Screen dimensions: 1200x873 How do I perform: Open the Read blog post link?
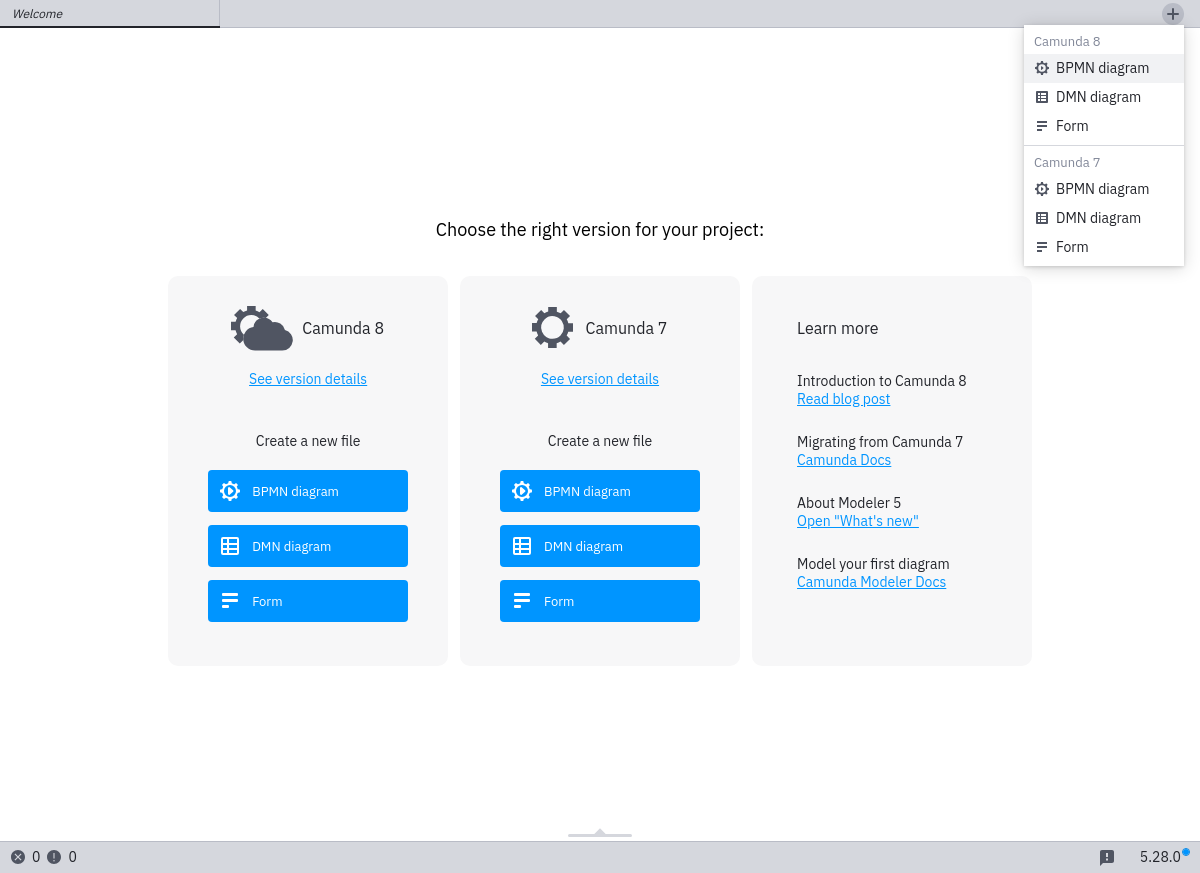pyautogui.click(x=843, y=399)
